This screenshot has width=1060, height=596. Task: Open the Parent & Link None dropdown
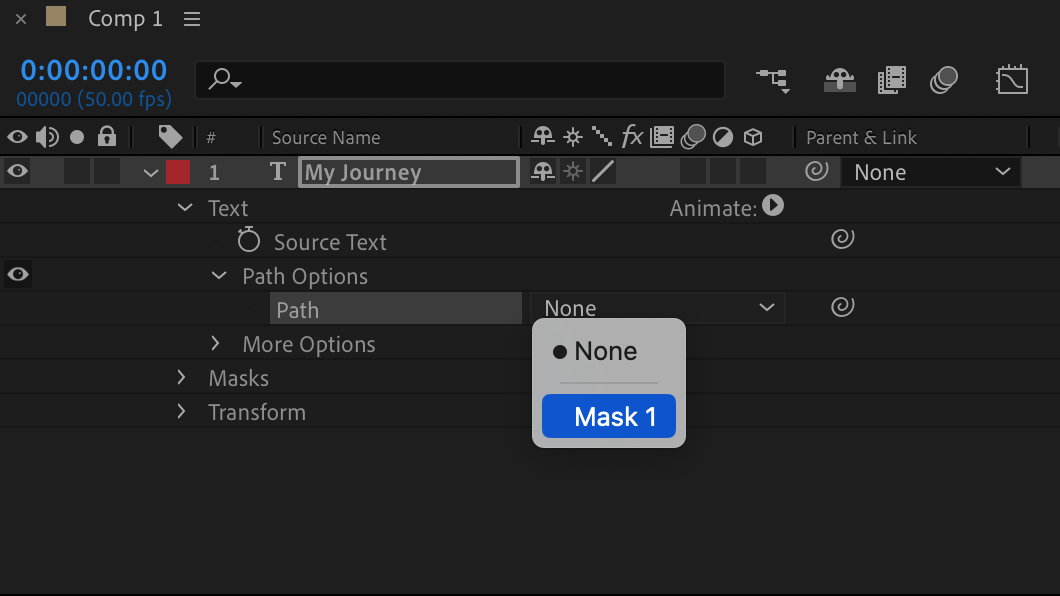click(x=930, y=172)
